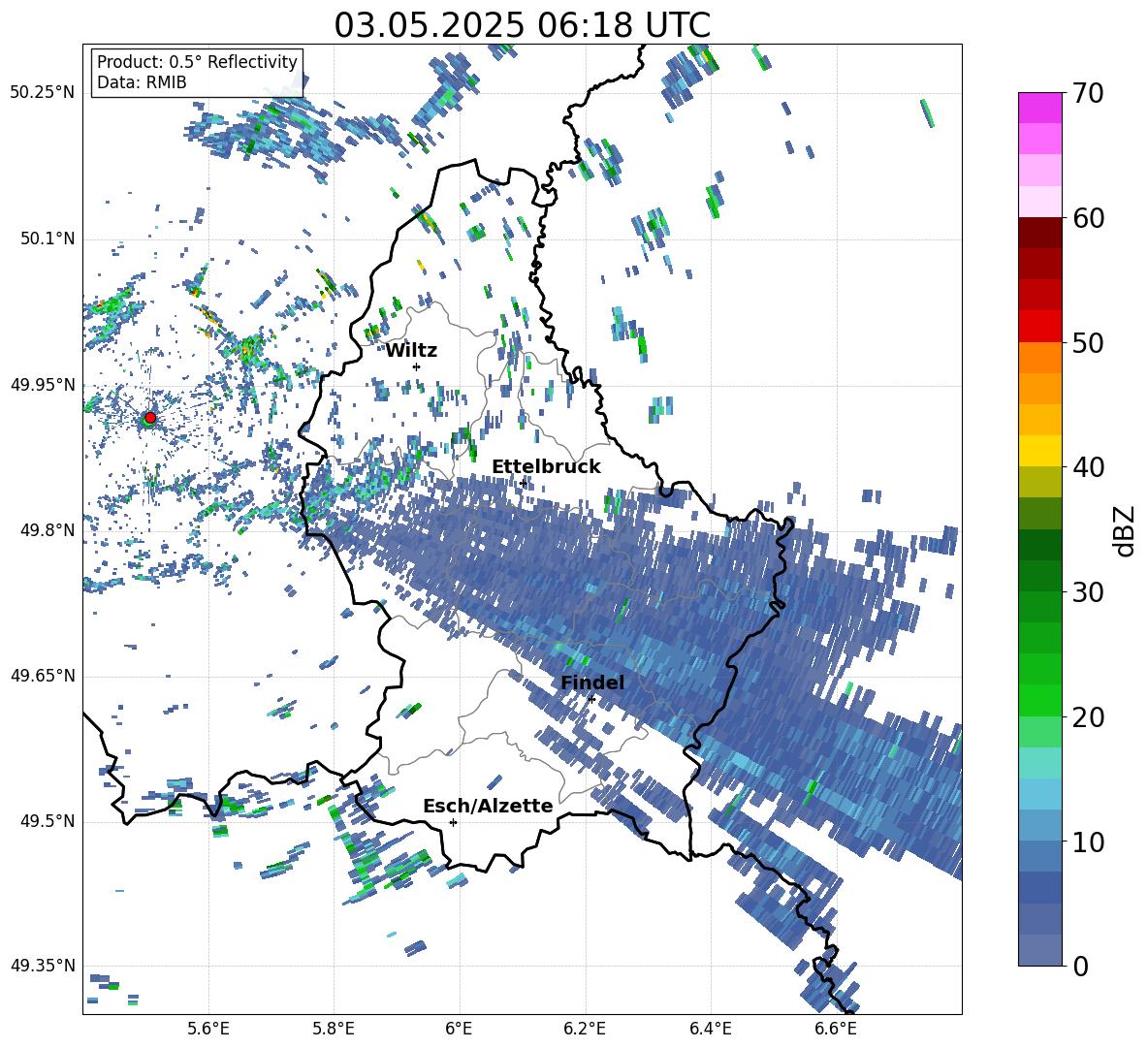Click the yellow colorbar segment at 40
The image size is (1148, 1048).
tap(1039, 451)
